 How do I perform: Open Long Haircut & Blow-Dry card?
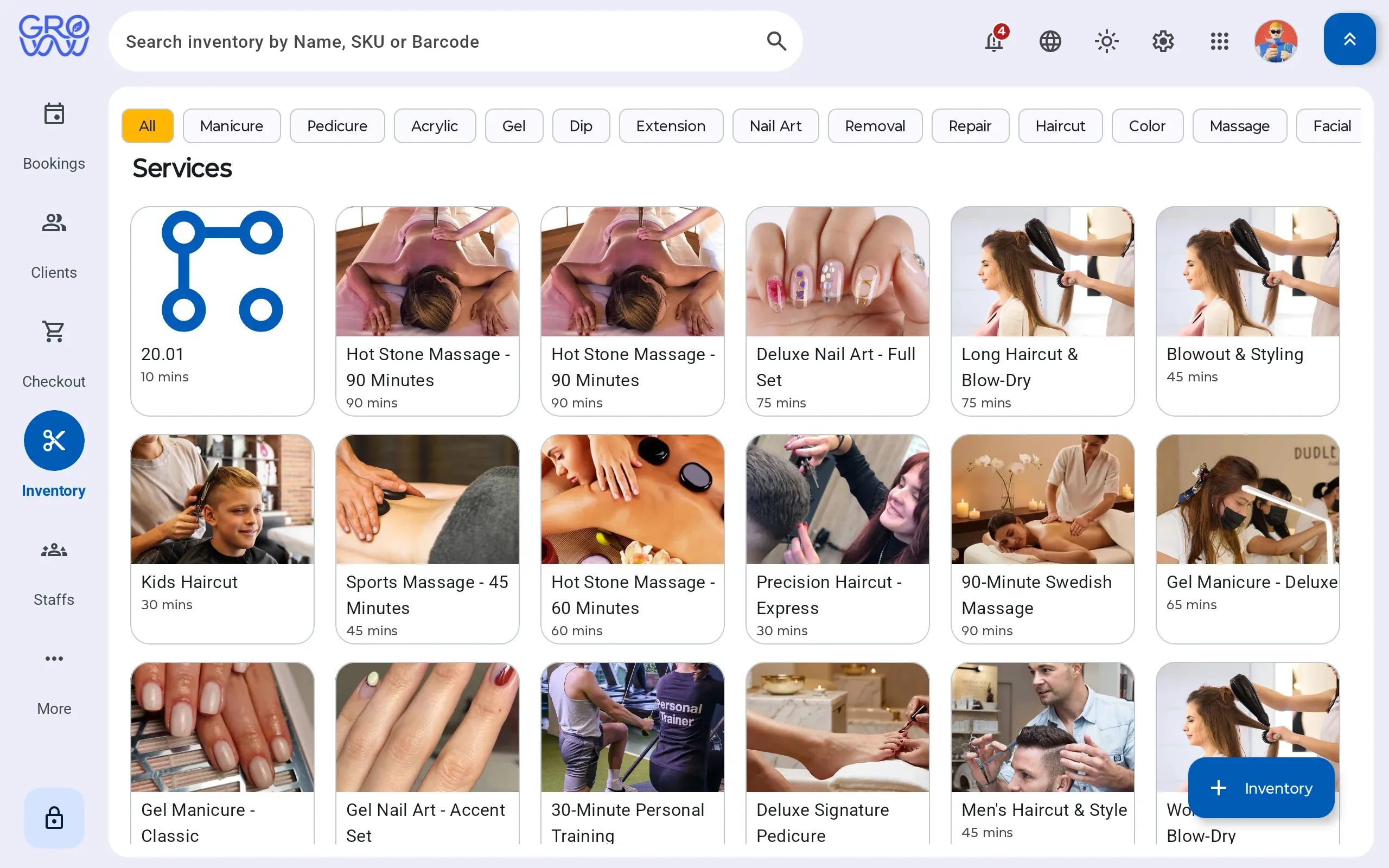point(1042,311)
